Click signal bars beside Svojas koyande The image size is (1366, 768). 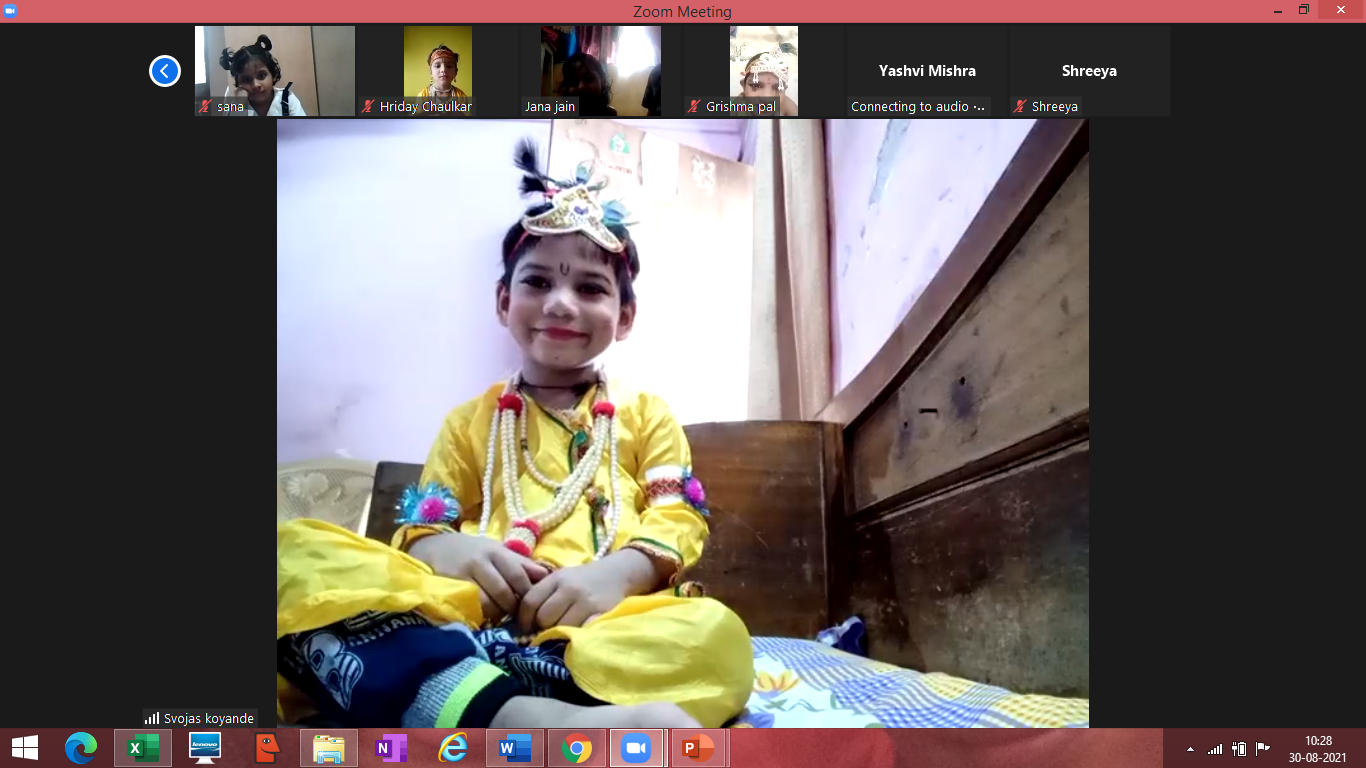(x=152, y=718)
